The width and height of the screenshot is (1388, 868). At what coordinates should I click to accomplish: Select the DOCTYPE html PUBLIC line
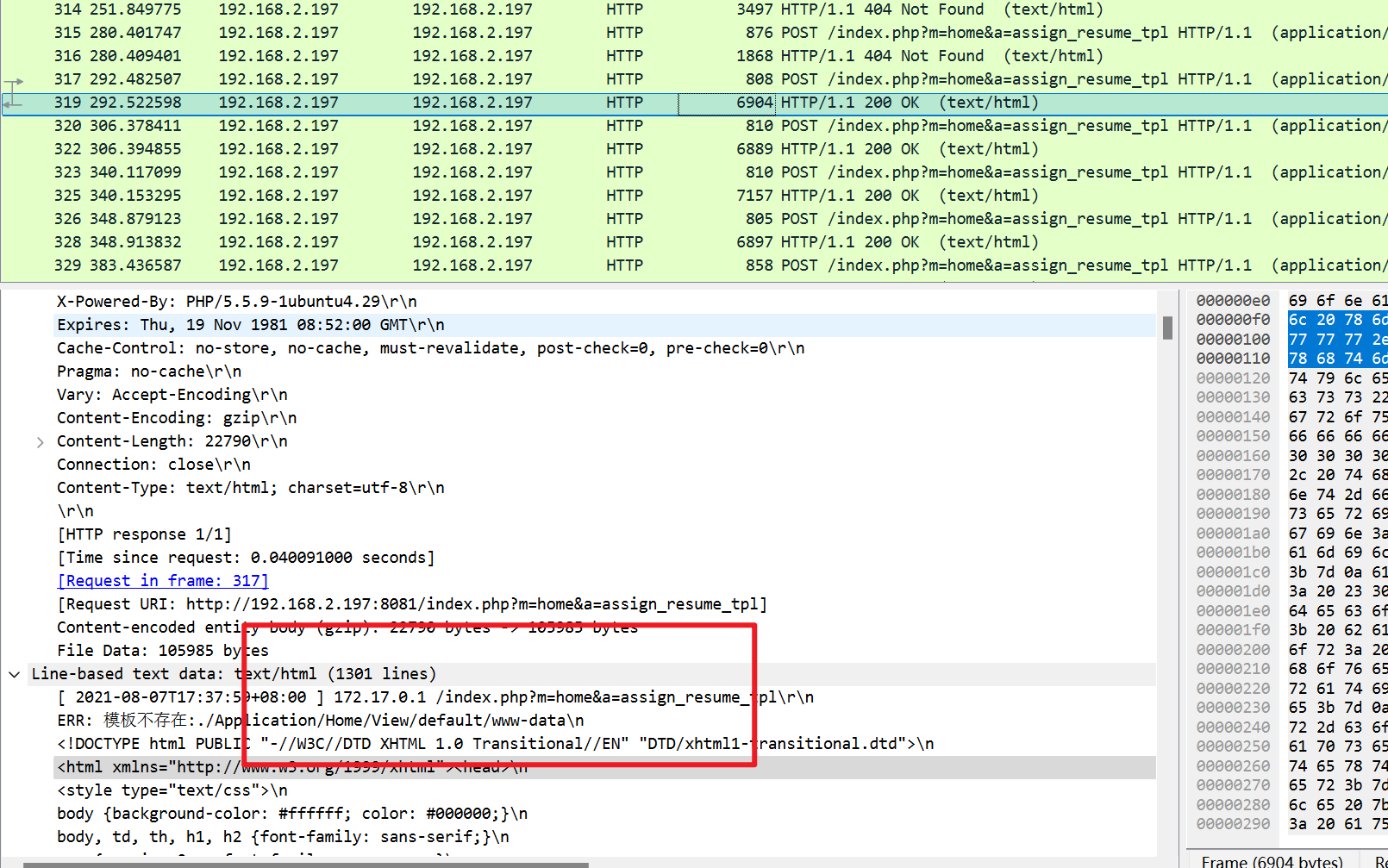(496, 744)
